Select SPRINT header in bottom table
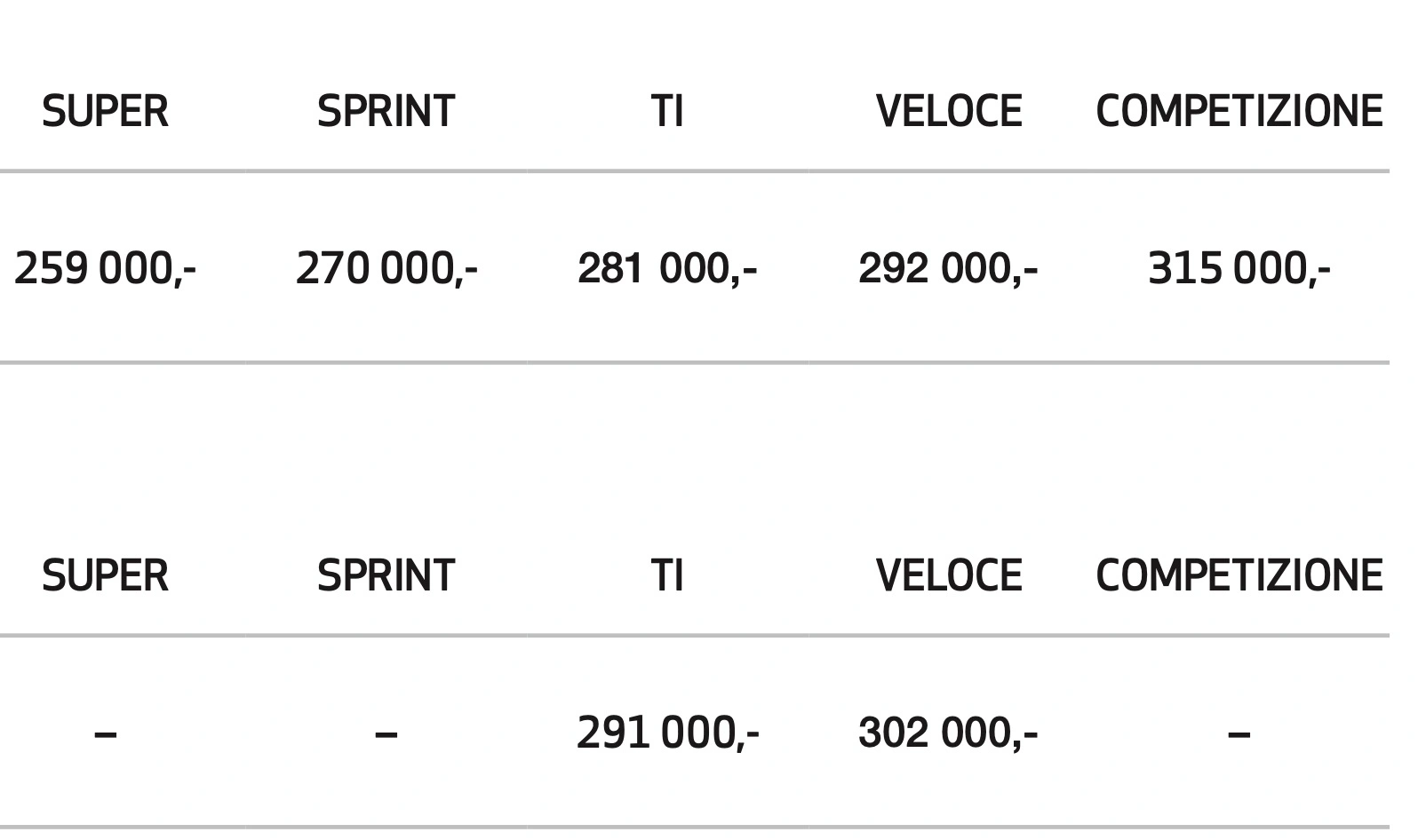This screenshot has width=1418, height=840. coord(386,576)
